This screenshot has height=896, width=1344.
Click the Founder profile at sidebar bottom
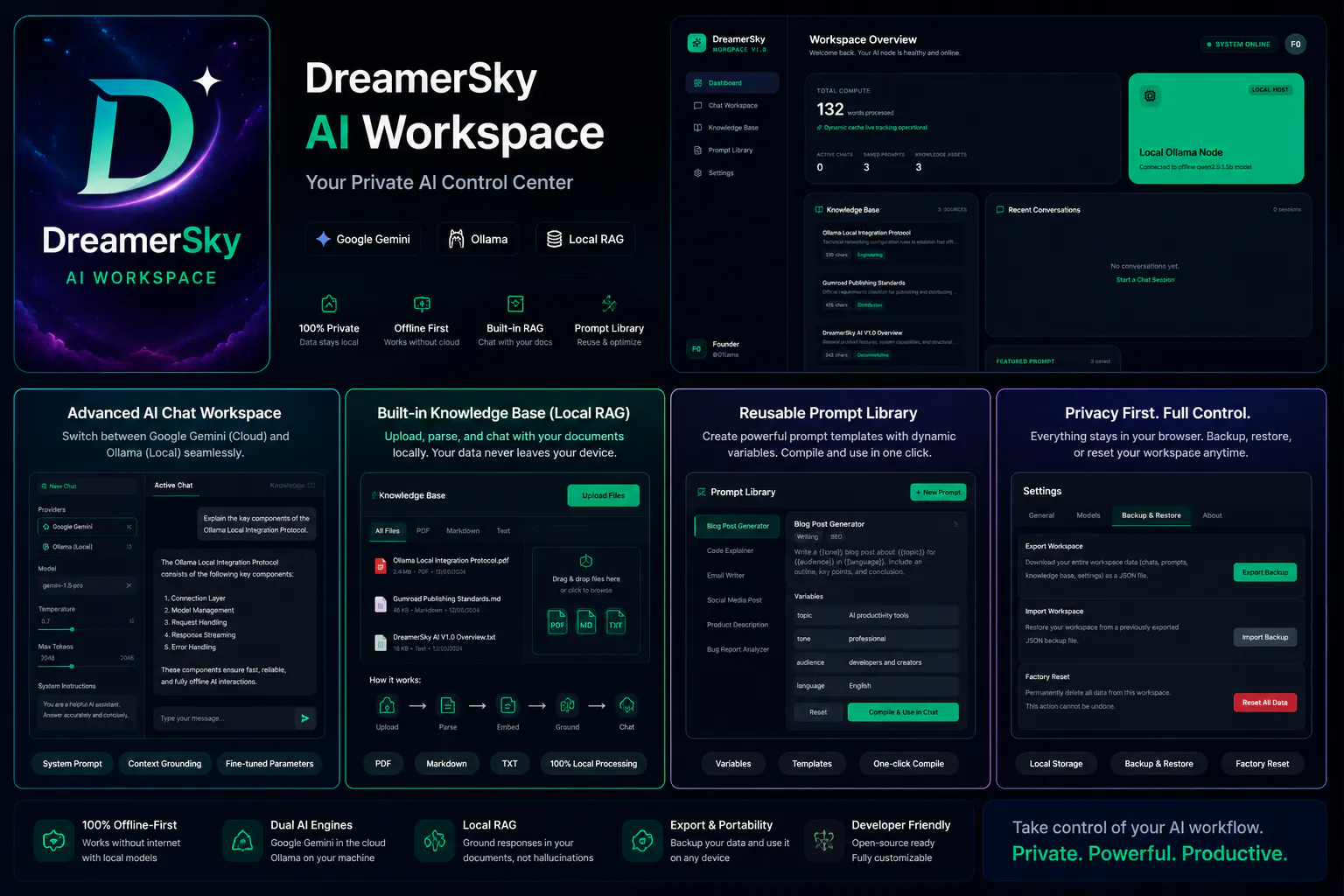pyautogui.click(x=716, y=349)
